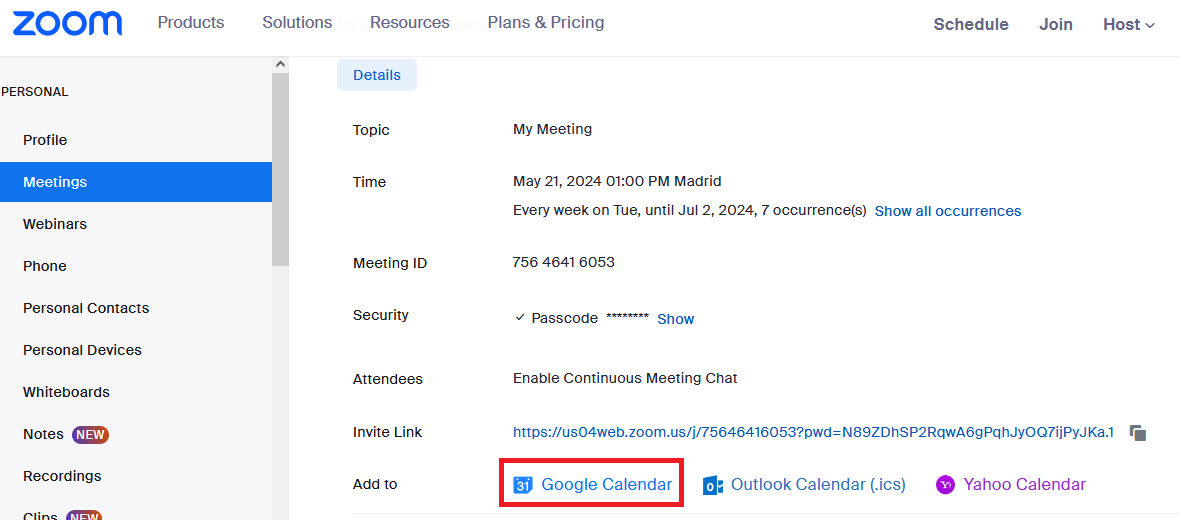Open Plans & Pricing
The width and height of the screenshot is (1180, 520).
546,23
